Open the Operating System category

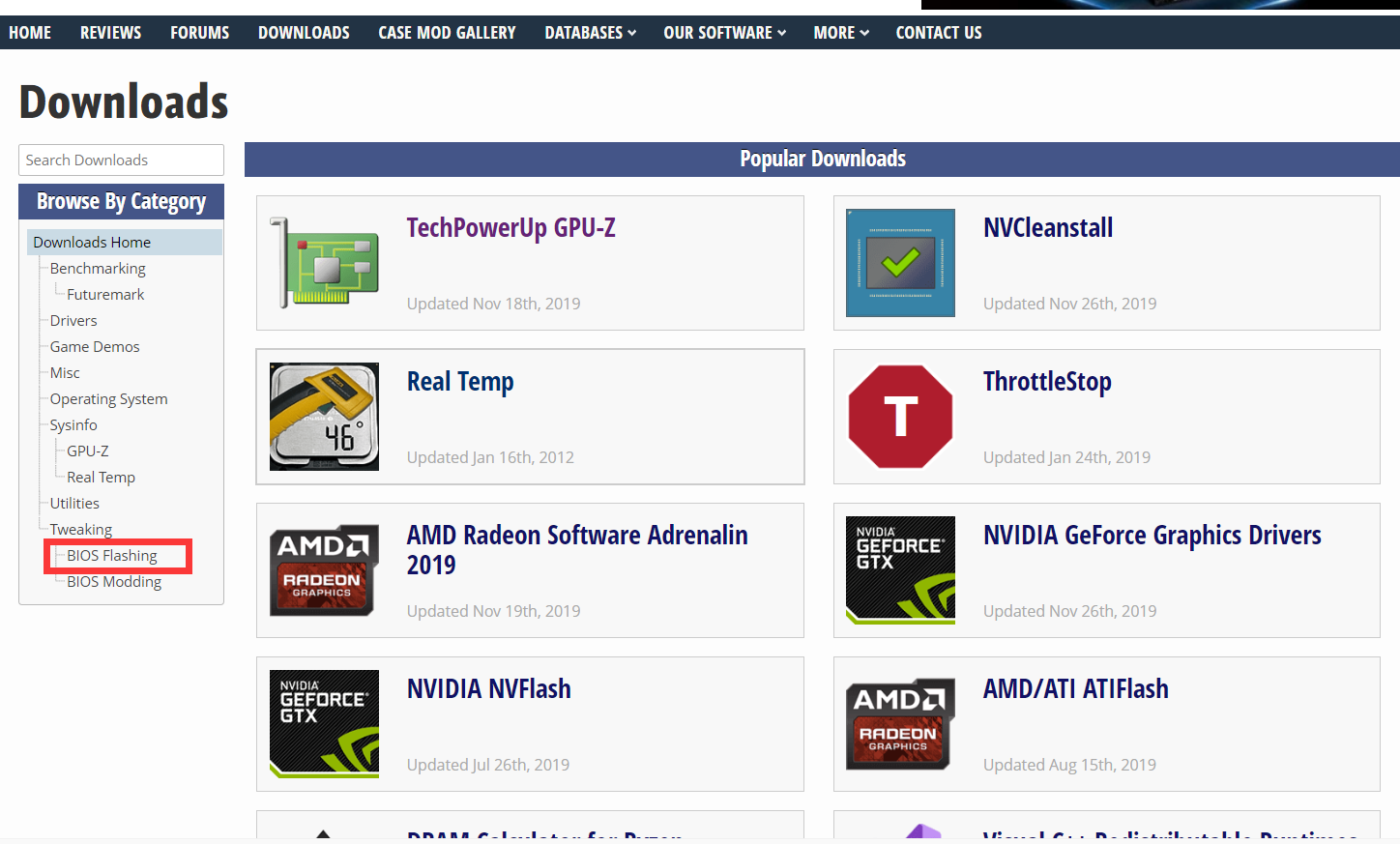108,399
